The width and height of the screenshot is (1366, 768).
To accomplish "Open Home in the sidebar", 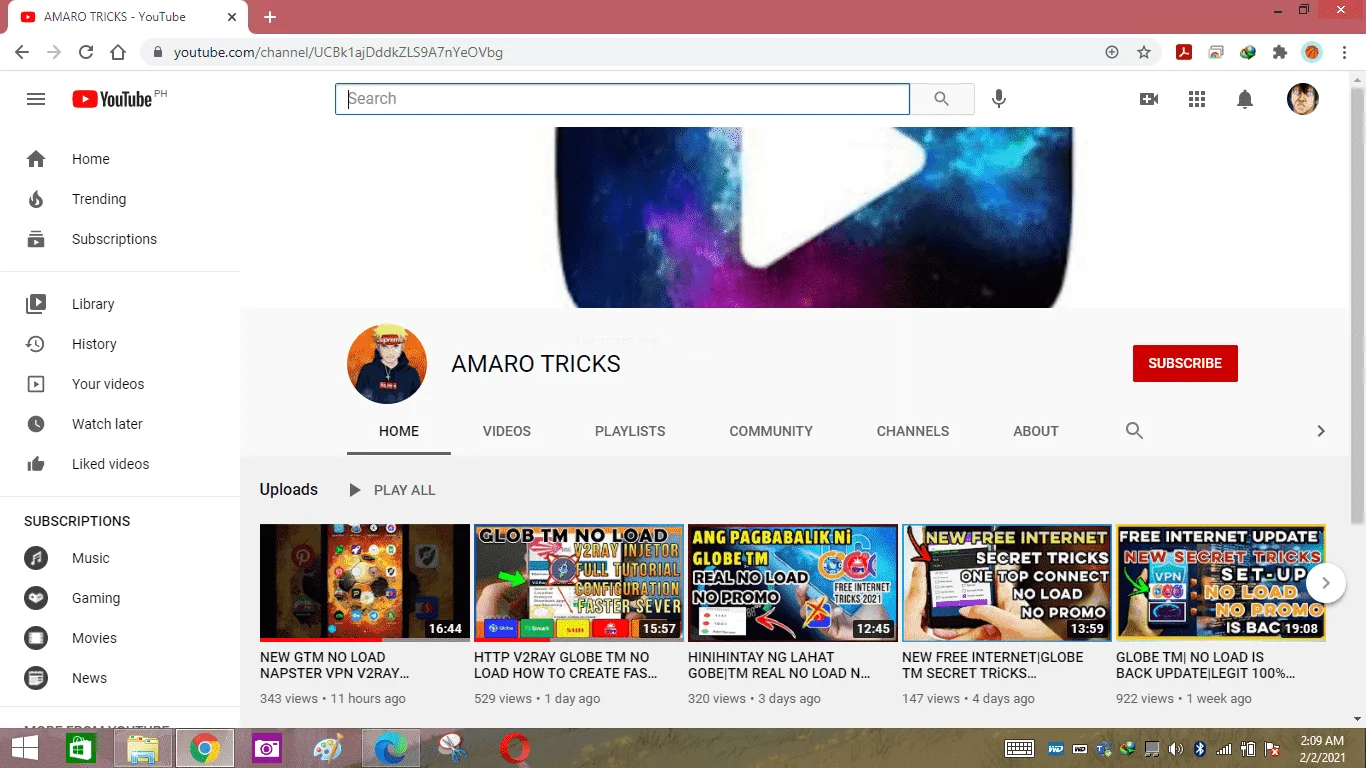I will 120,159.
